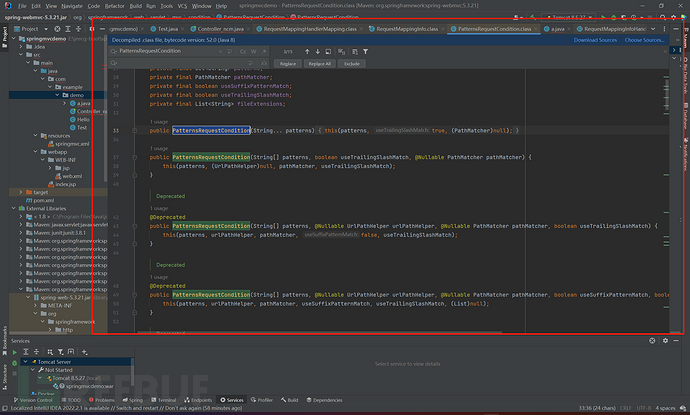Expand the target folder
The height and width of the screenshot is (415, 690).
(x=21, y=192)
